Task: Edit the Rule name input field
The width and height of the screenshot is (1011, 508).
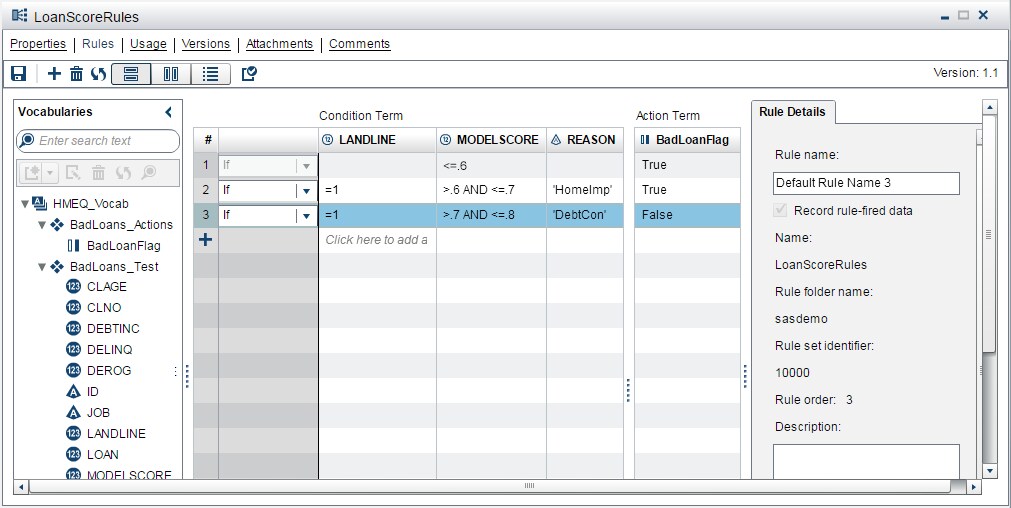Action: 866,183
